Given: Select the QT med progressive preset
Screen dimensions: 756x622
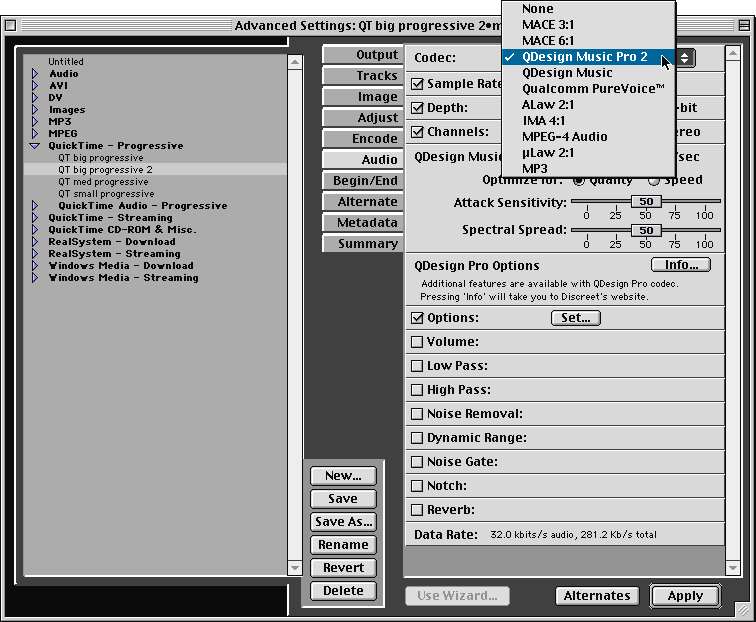Looking at the screenshot, I should [102, 182].
